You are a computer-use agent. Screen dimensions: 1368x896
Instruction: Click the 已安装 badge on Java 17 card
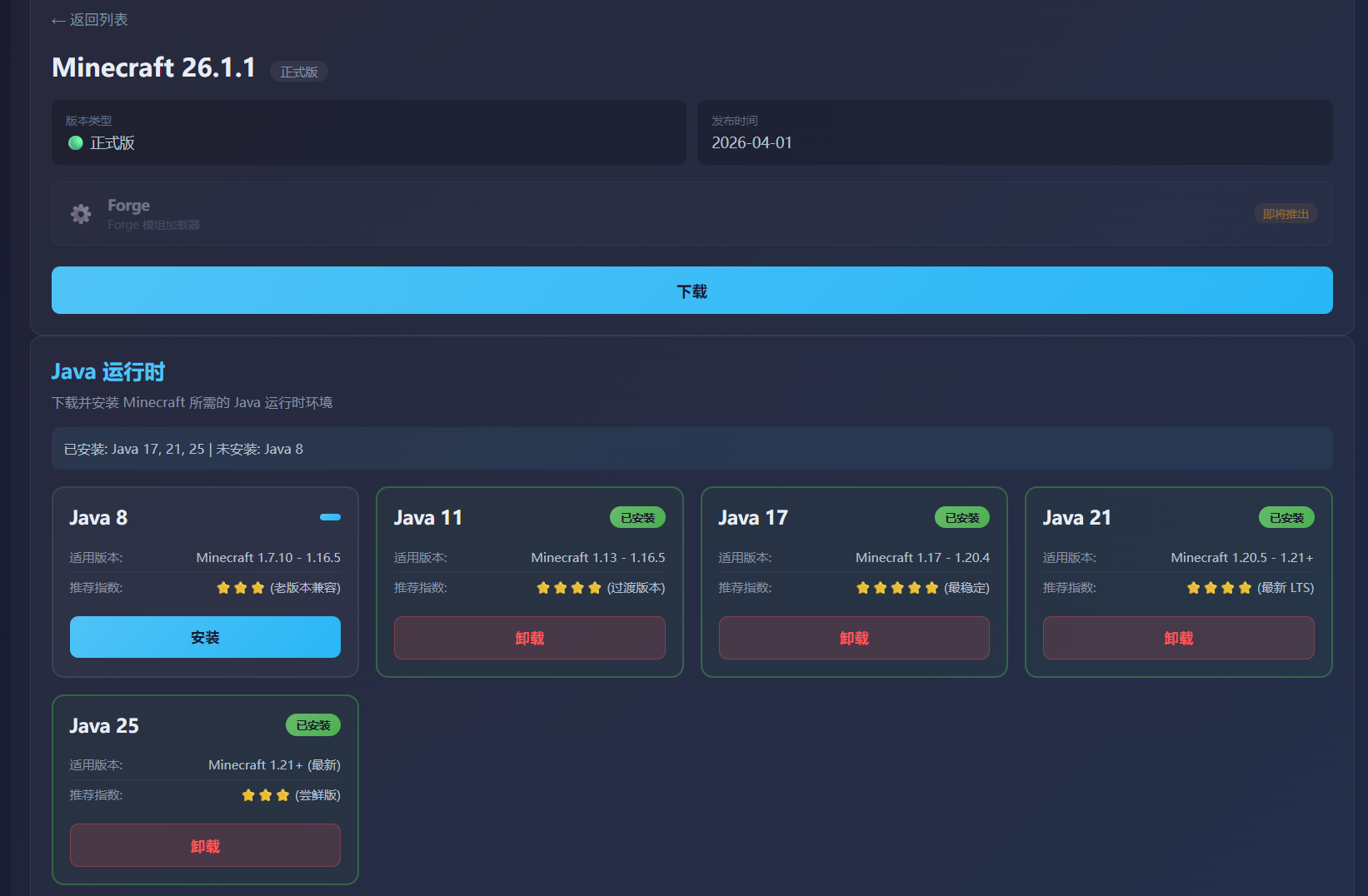pos(962,517)
